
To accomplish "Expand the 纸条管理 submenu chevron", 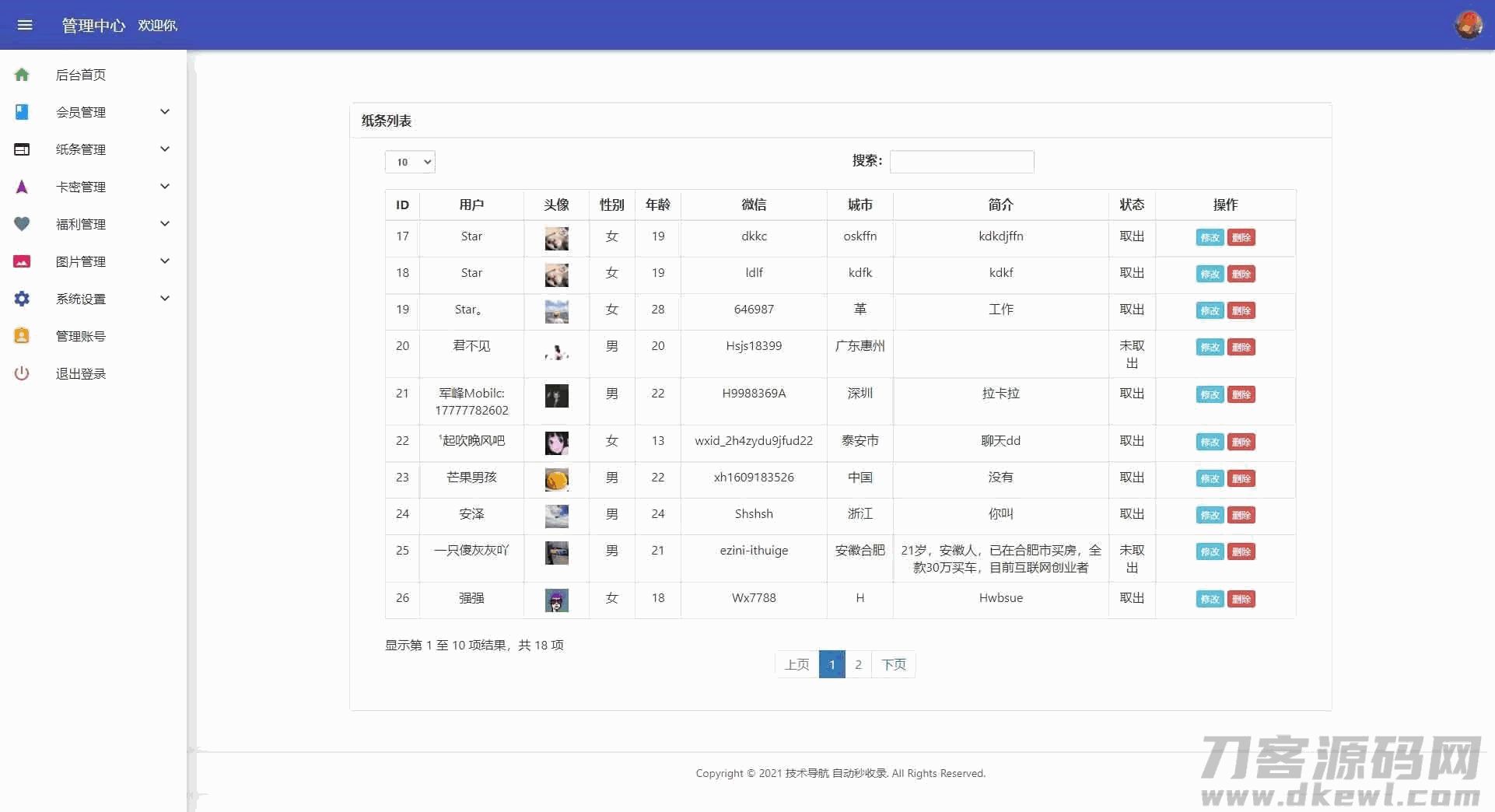I will click(x=165, y=149).
